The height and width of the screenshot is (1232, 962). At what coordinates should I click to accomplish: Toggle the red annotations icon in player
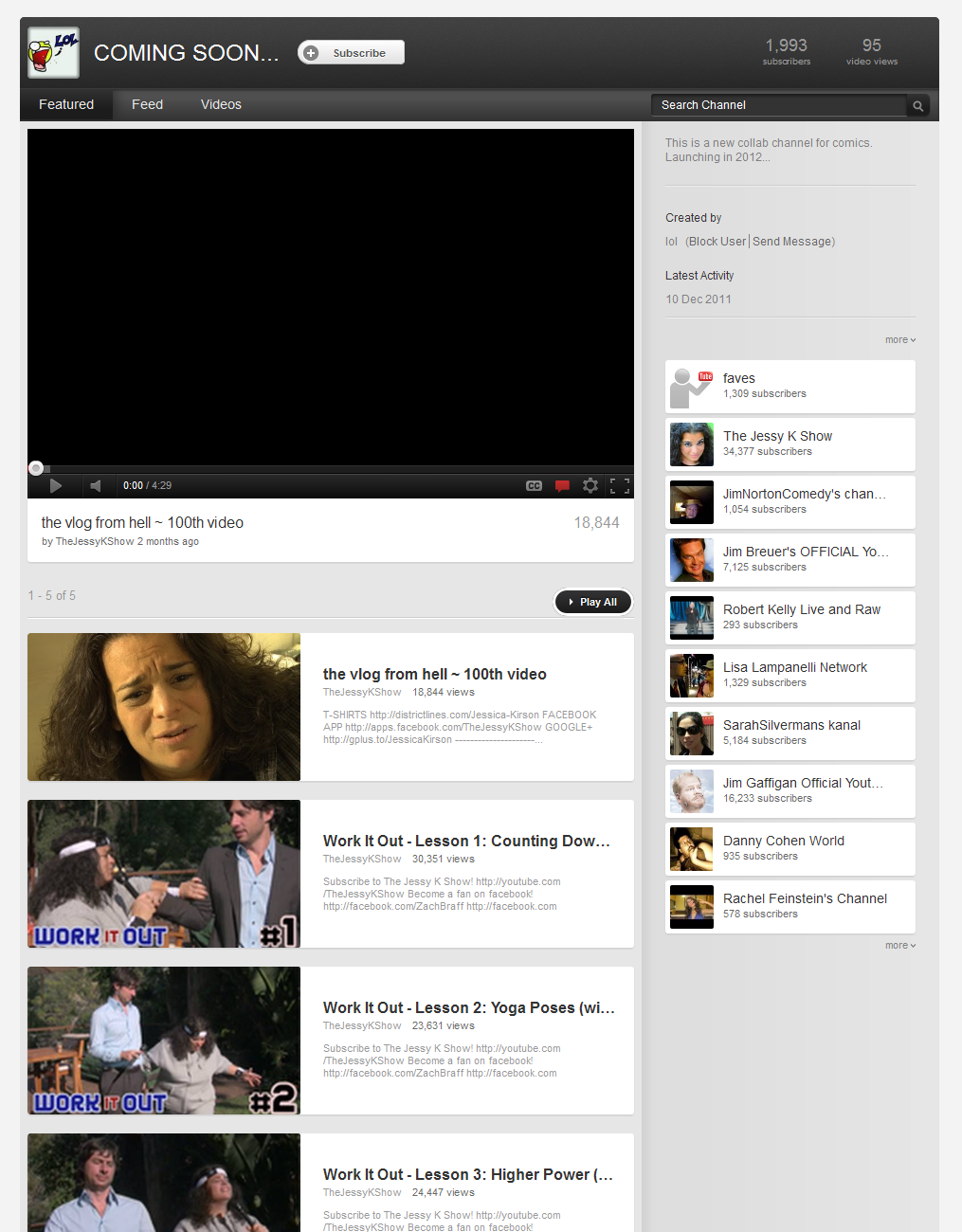coord(562,486)
